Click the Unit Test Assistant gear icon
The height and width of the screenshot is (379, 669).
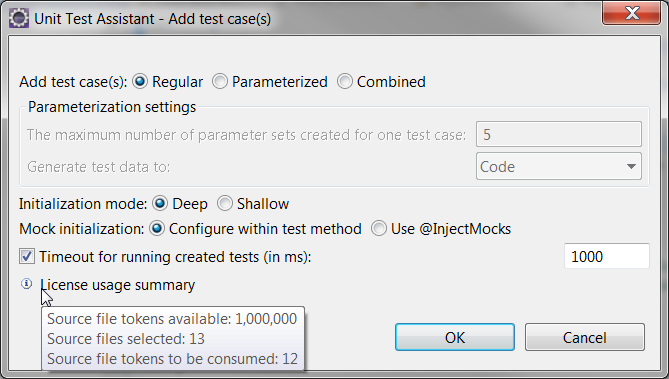[x=19, y=19]
